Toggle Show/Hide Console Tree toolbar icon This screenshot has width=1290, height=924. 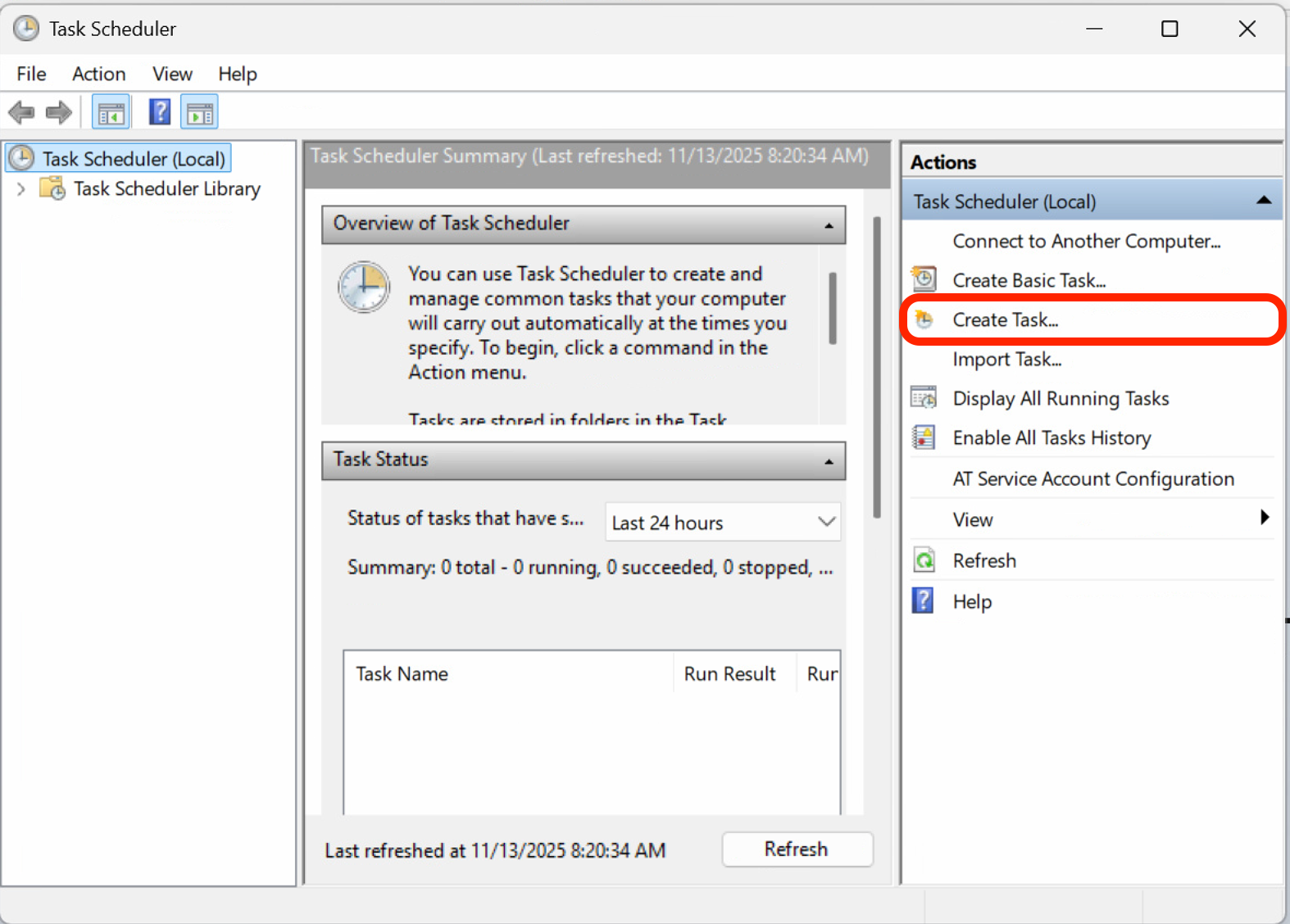111,113
